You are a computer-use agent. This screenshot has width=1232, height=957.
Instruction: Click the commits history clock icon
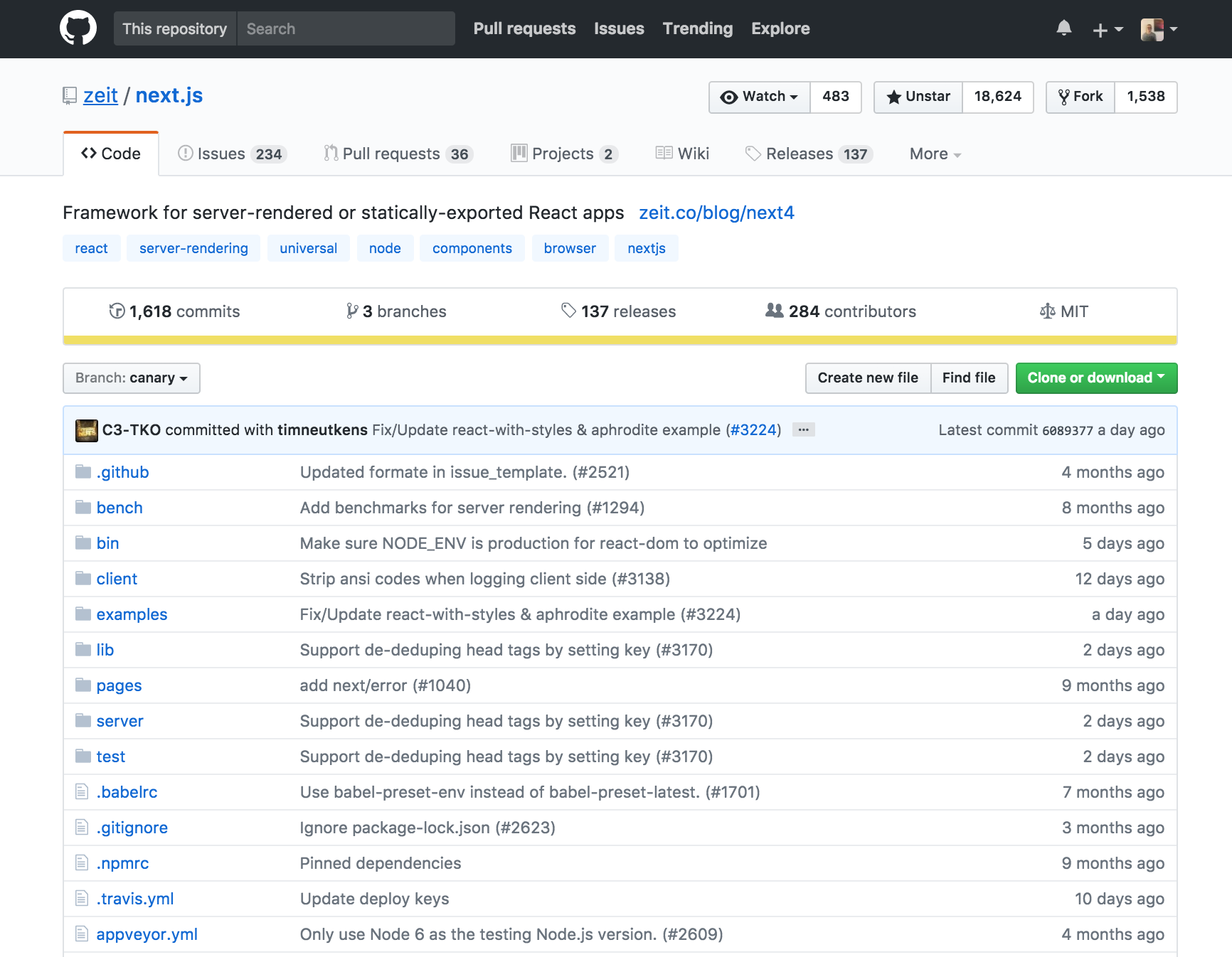pyautogui.click(x=117, y=311)
